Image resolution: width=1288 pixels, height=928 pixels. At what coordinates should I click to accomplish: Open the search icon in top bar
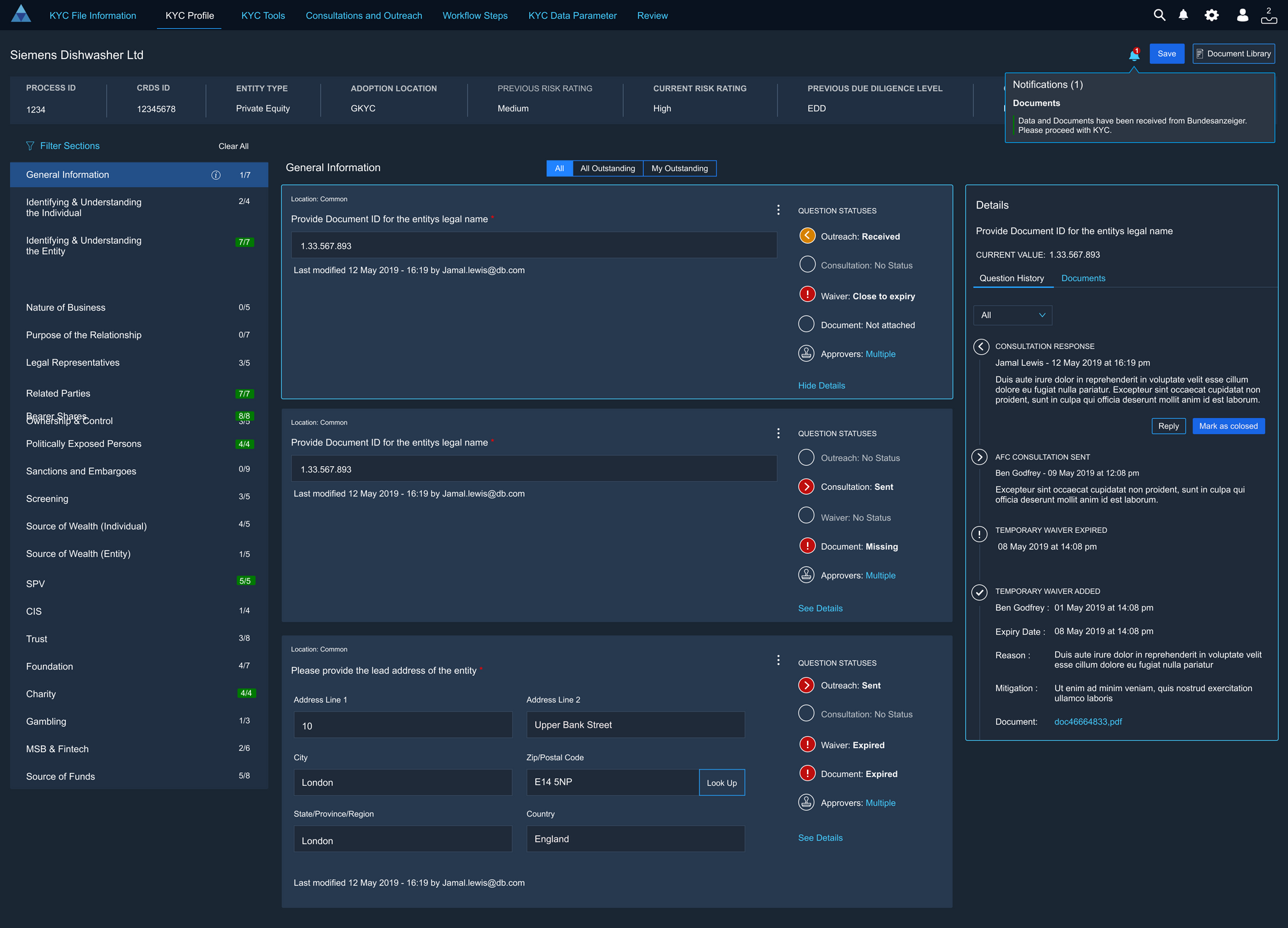[x=1159, y=15]
